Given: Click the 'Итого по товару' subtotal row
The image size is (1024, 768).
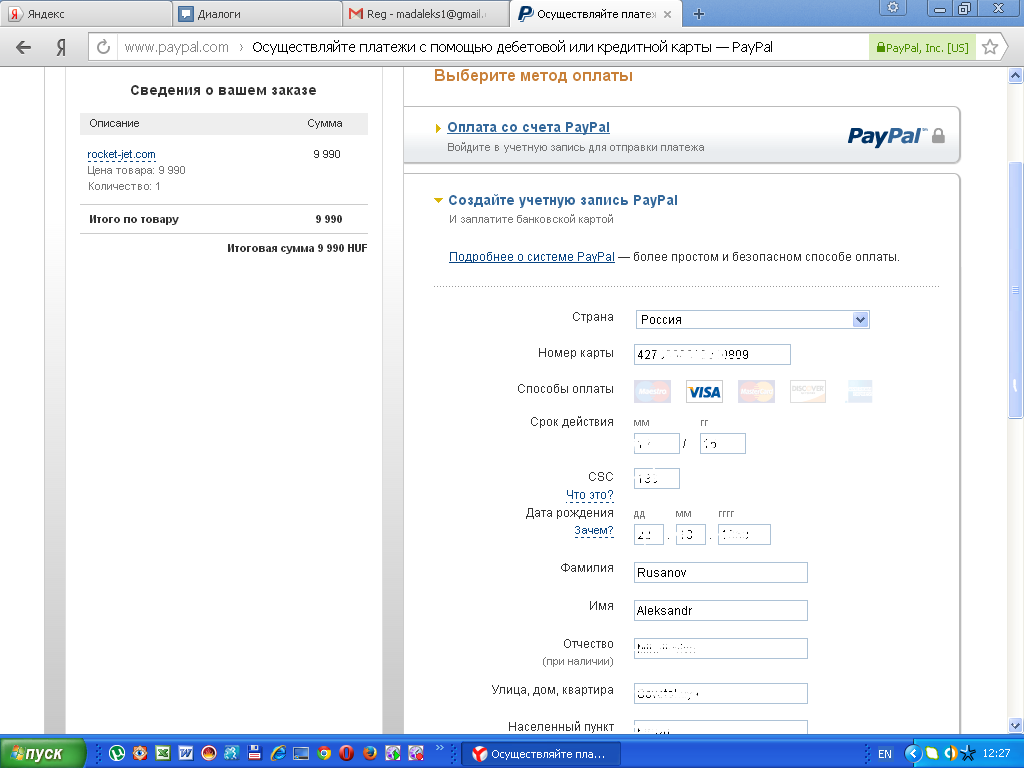Looking at the screenshot, I should click(x=224, y=219).
